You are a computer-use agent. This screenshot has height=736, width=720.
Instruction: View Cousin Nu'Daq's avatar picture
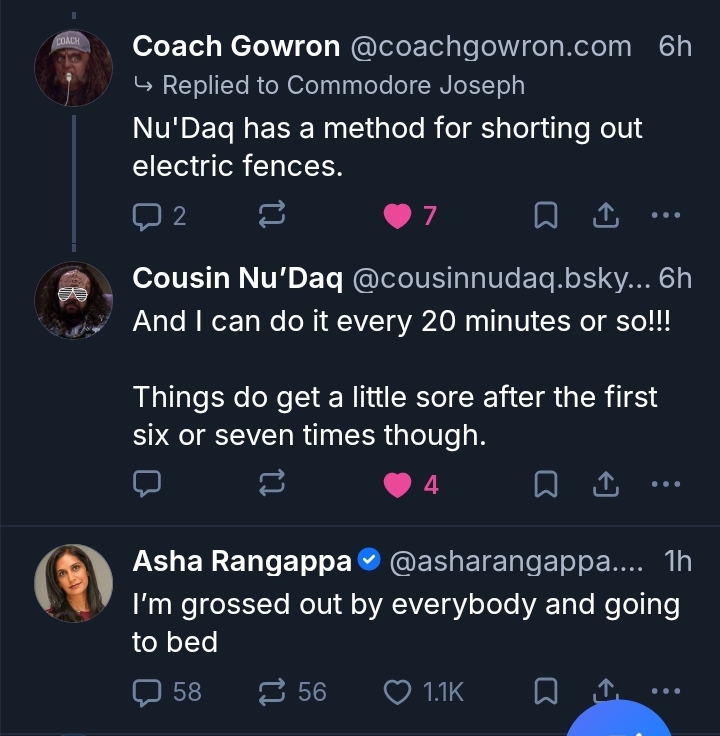[73, 299]
